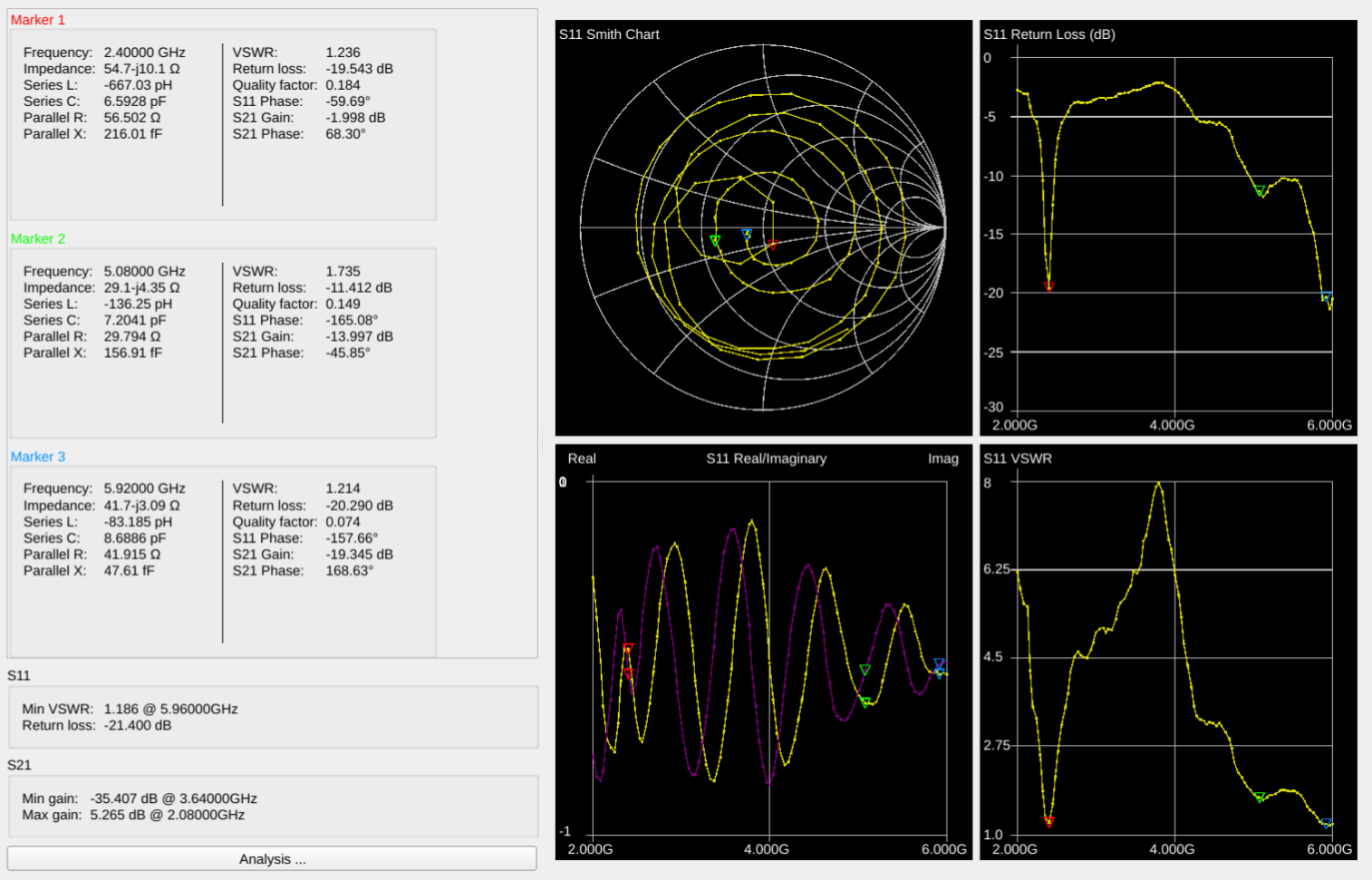Click the green marker on the VSWR plot

click(1260, 798)
